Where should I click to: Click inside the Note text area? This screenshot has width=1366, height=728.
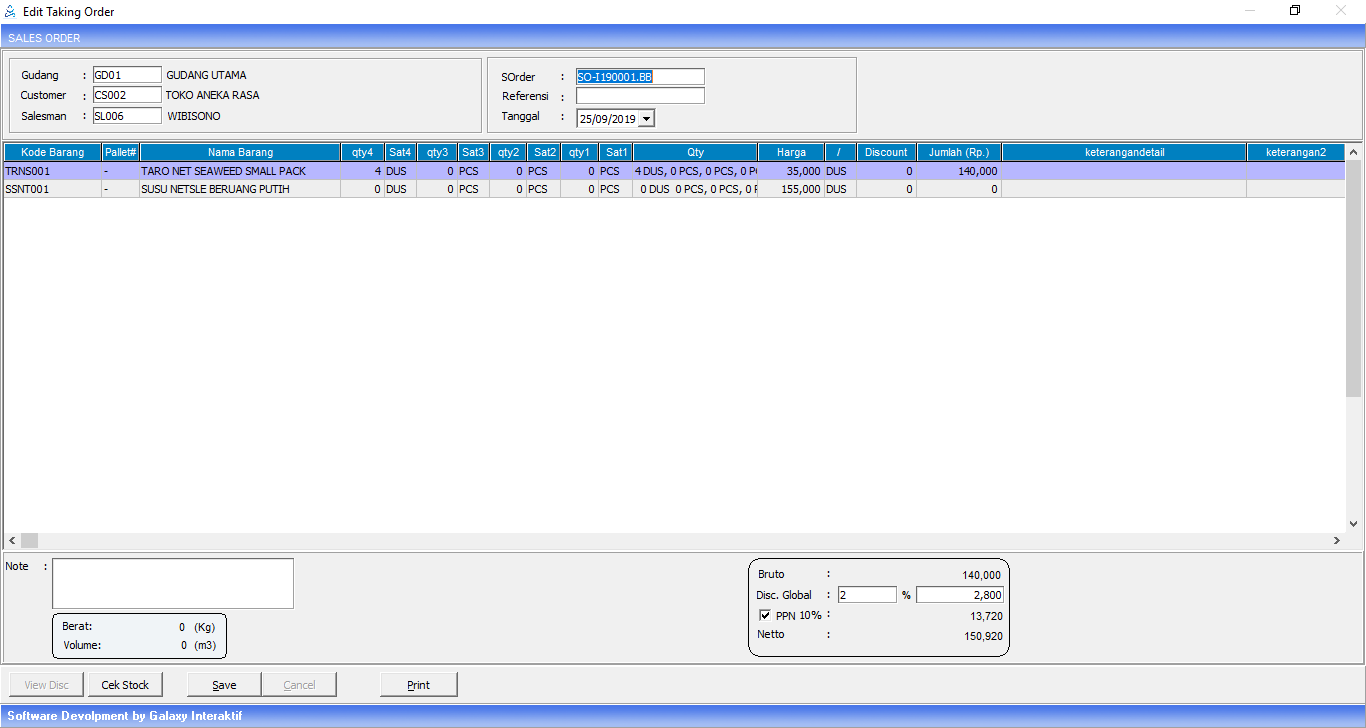click(x=173, y=583)
